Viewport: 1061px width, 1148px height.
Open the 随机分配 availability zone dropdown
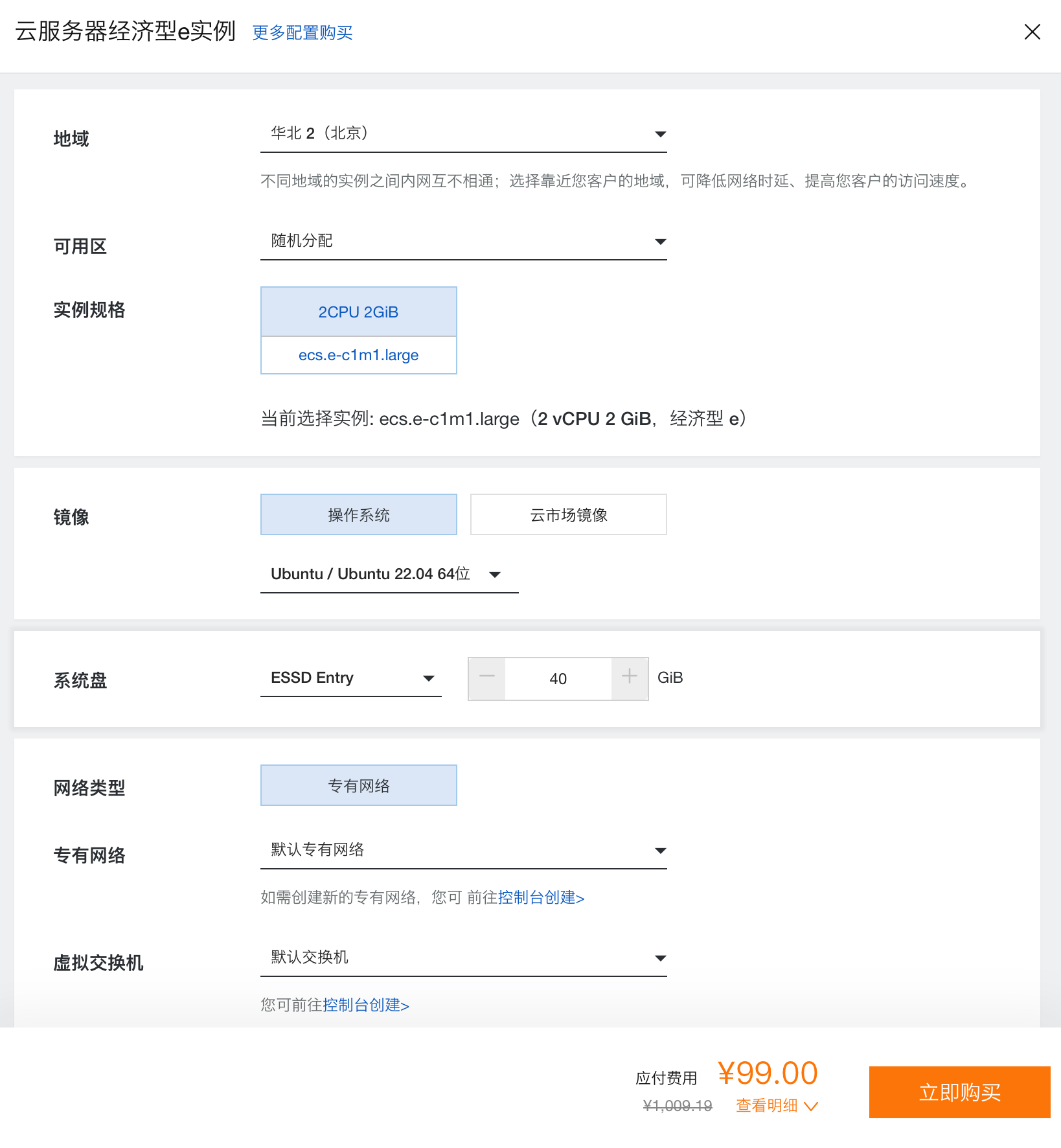point(464,242)
